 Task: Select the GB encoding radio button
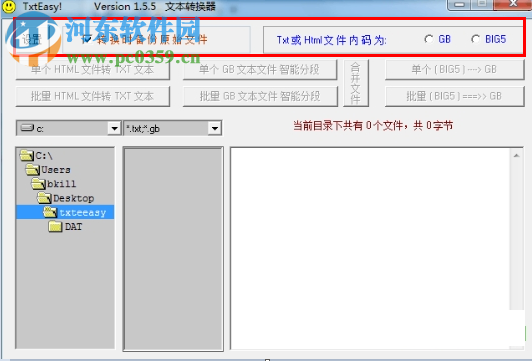coord(429,39)
